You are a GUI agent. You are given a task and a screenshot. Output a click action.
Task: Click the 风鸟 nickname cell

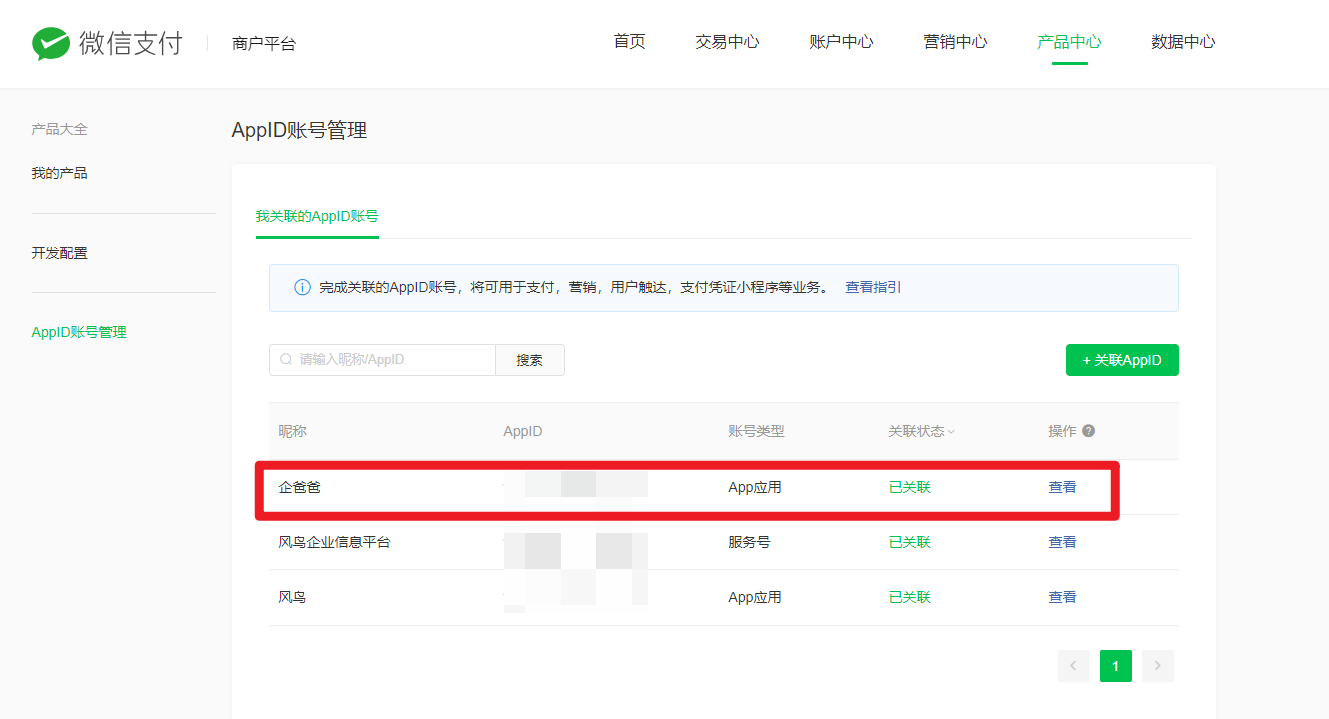tap(292, 597)
